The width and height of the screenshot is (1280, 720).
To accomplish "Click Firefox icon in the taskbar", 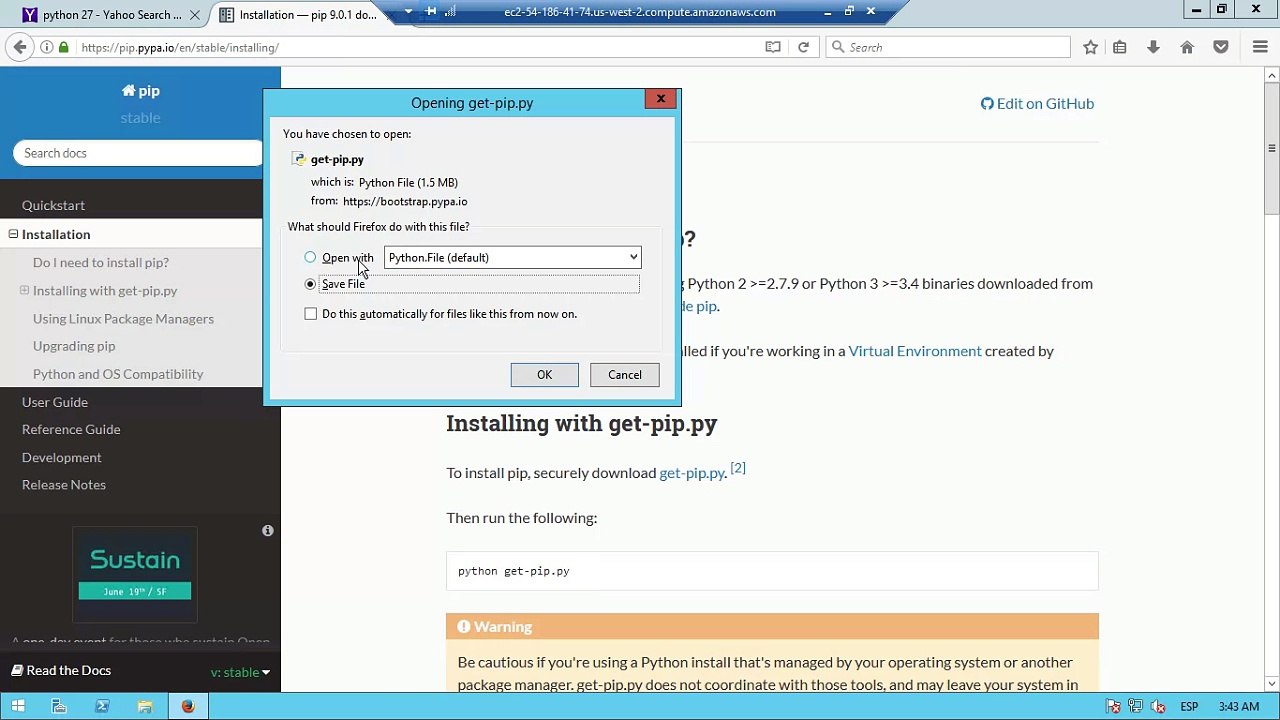I will pyautogui.click(x=187, y=706).
